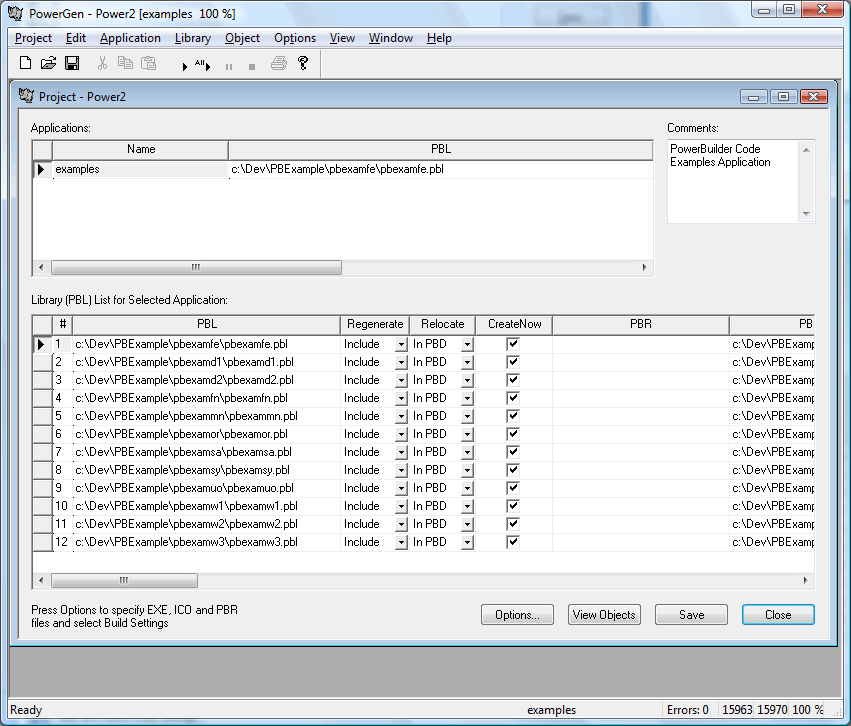Open the Project menu

point(33,38)
